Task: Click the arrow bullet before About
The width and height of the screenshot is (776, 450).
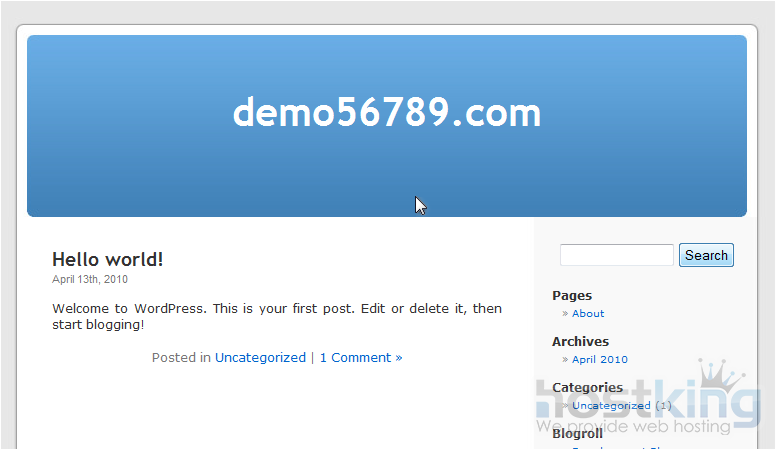Action: (566, 314)
